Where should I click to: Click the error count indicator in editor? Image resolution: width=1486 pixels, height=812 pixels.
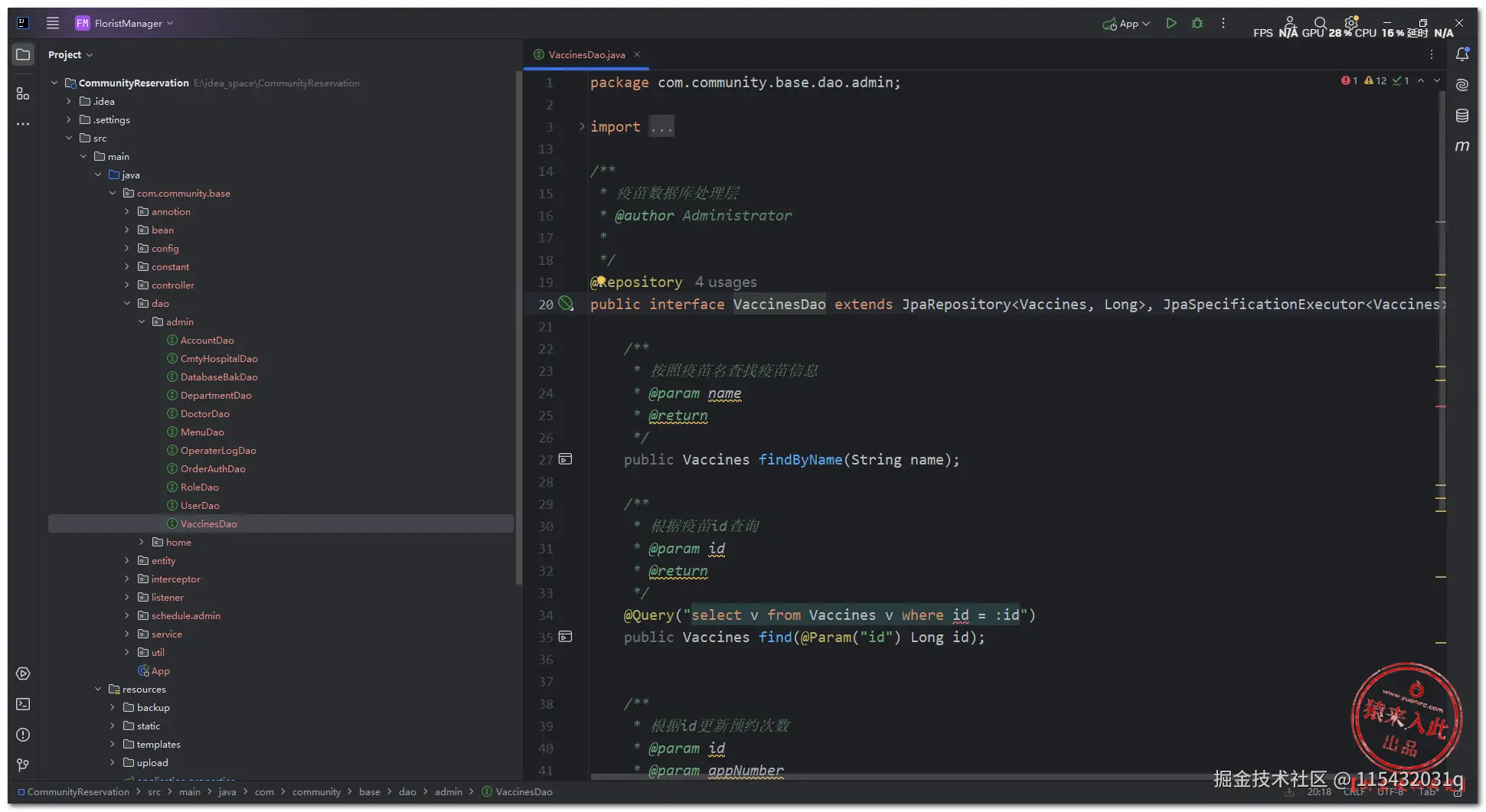click(1349, 80)
